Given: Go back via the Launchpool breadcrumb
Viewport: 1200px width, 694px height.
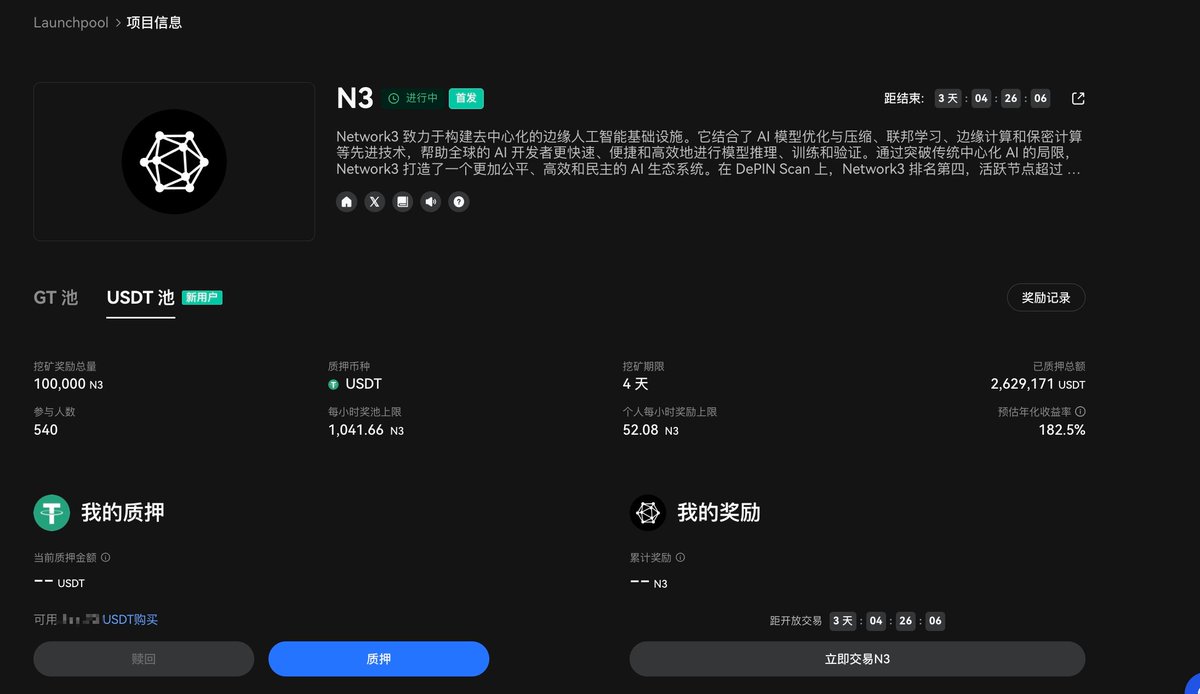Looking at the screenshot, I should (x=71, y=22).
